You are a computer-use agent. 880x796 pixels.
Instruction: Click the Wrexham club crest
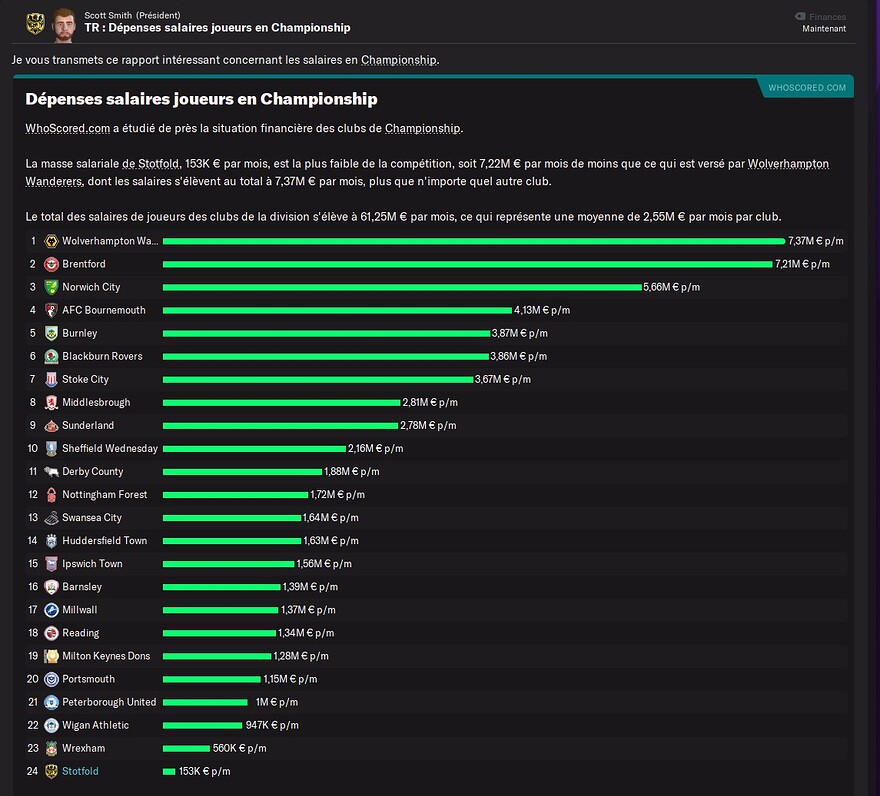(51, 748)
